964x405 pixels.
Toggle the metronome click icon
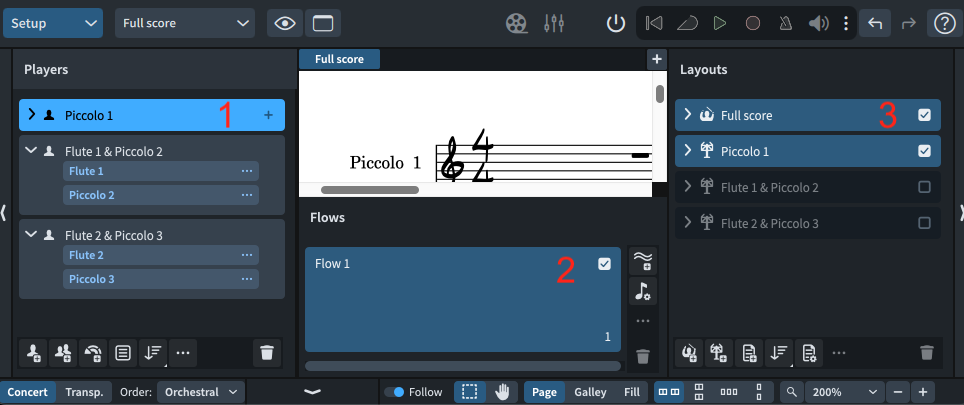click(x=786, y=23)
